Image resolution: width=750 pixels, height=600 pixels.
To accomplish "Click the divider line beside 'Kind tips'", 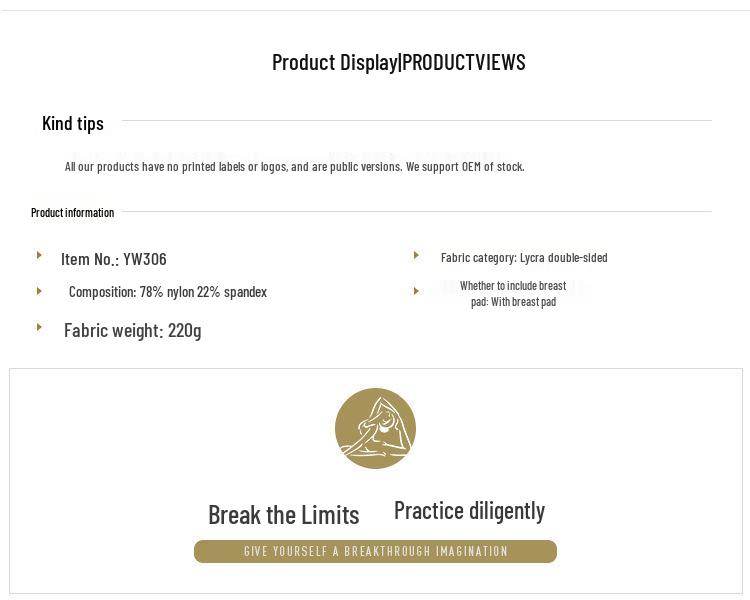I will point(416,121).
